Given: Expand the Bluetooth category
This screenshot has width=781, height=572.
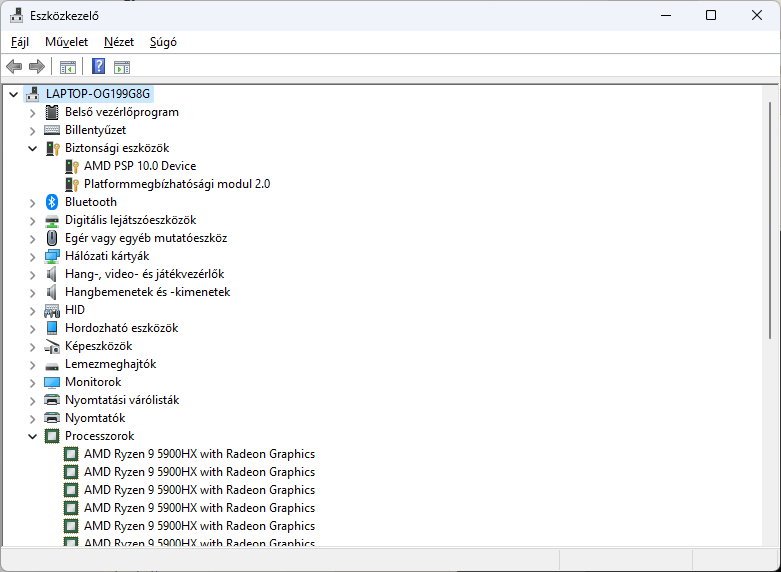Looking at the screenshot, I should tap(32, 203).
